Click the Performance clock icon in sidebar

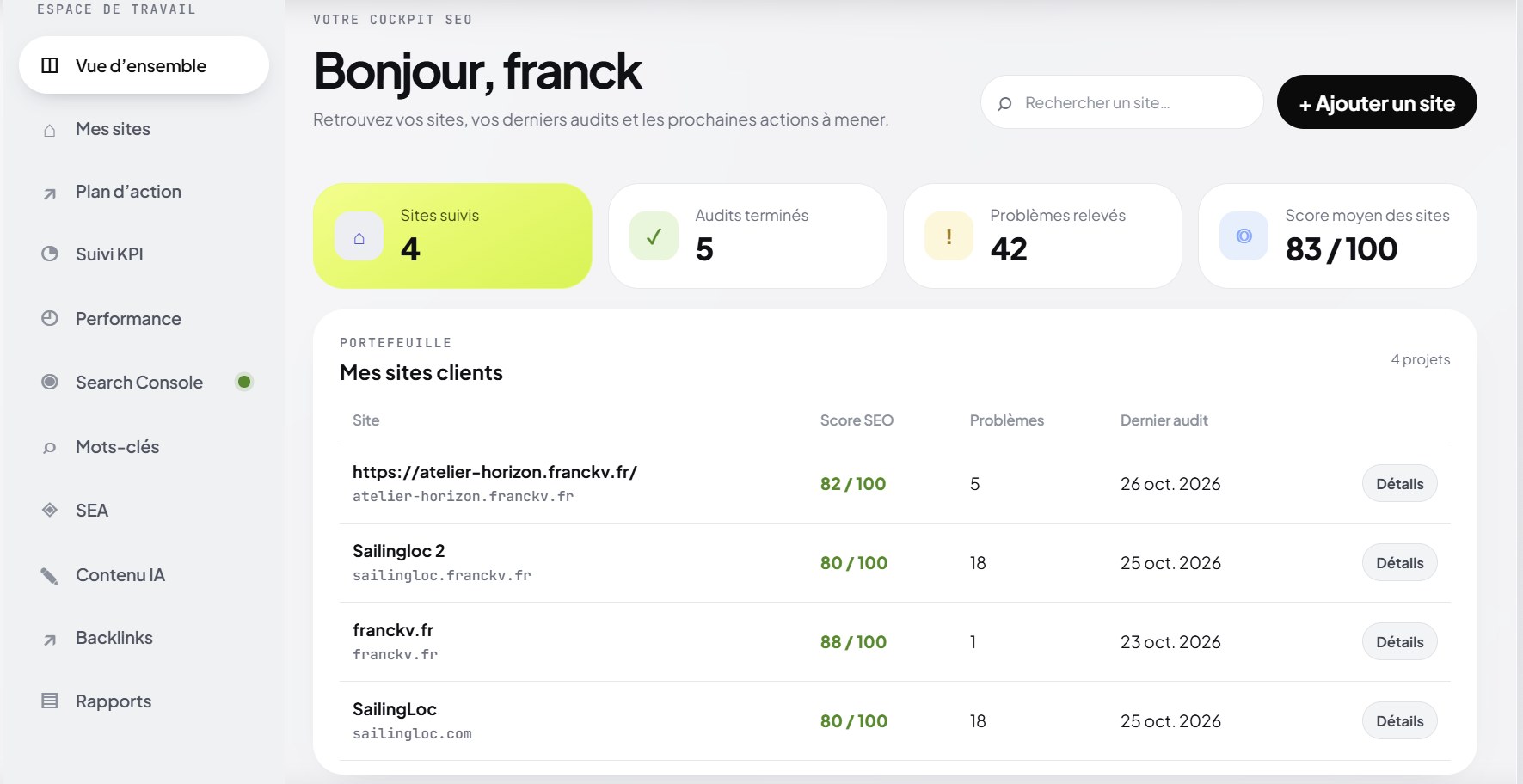pos(50,318)
